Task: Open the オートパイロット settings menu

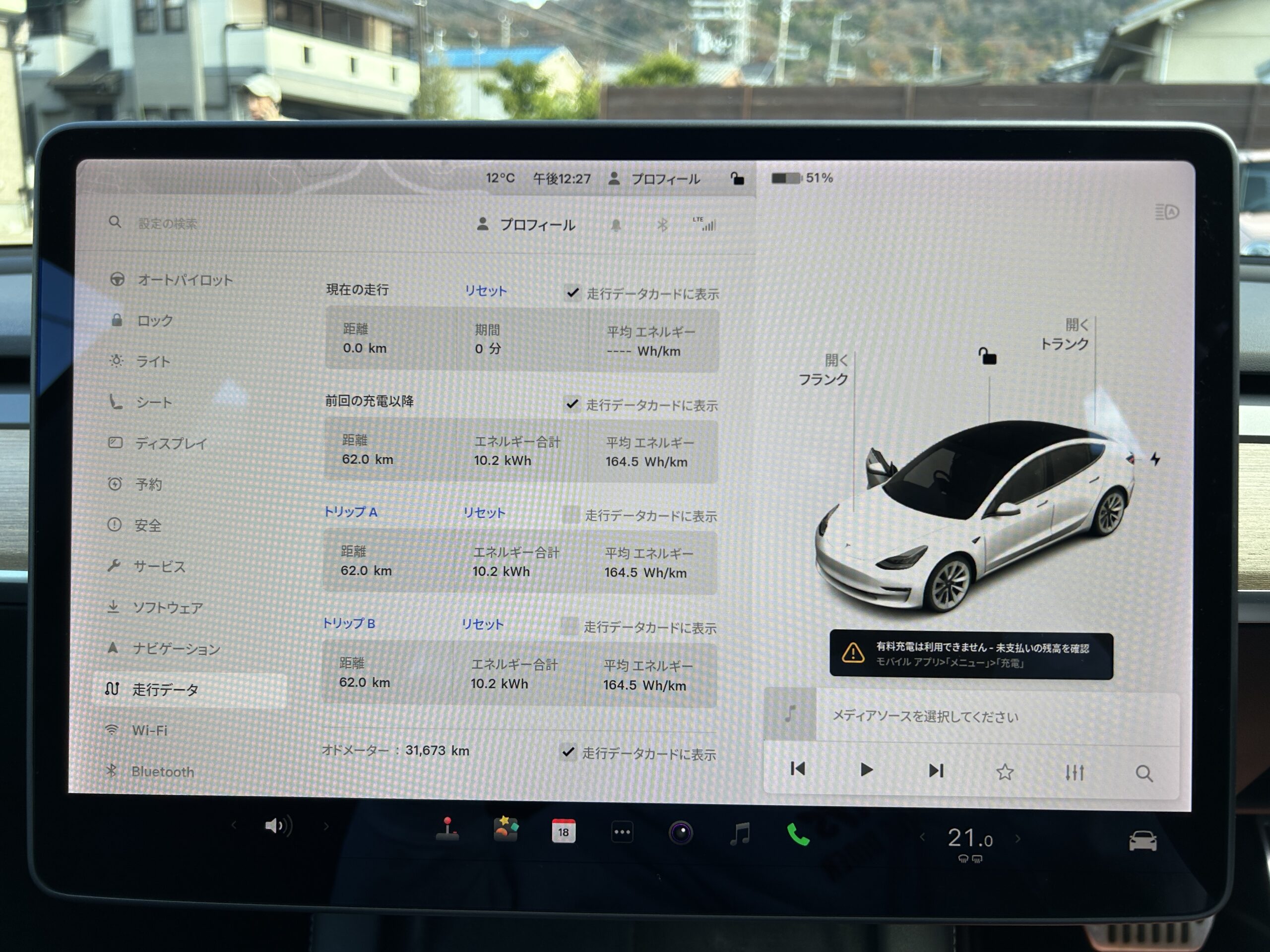Action: (x=185, y=280)
